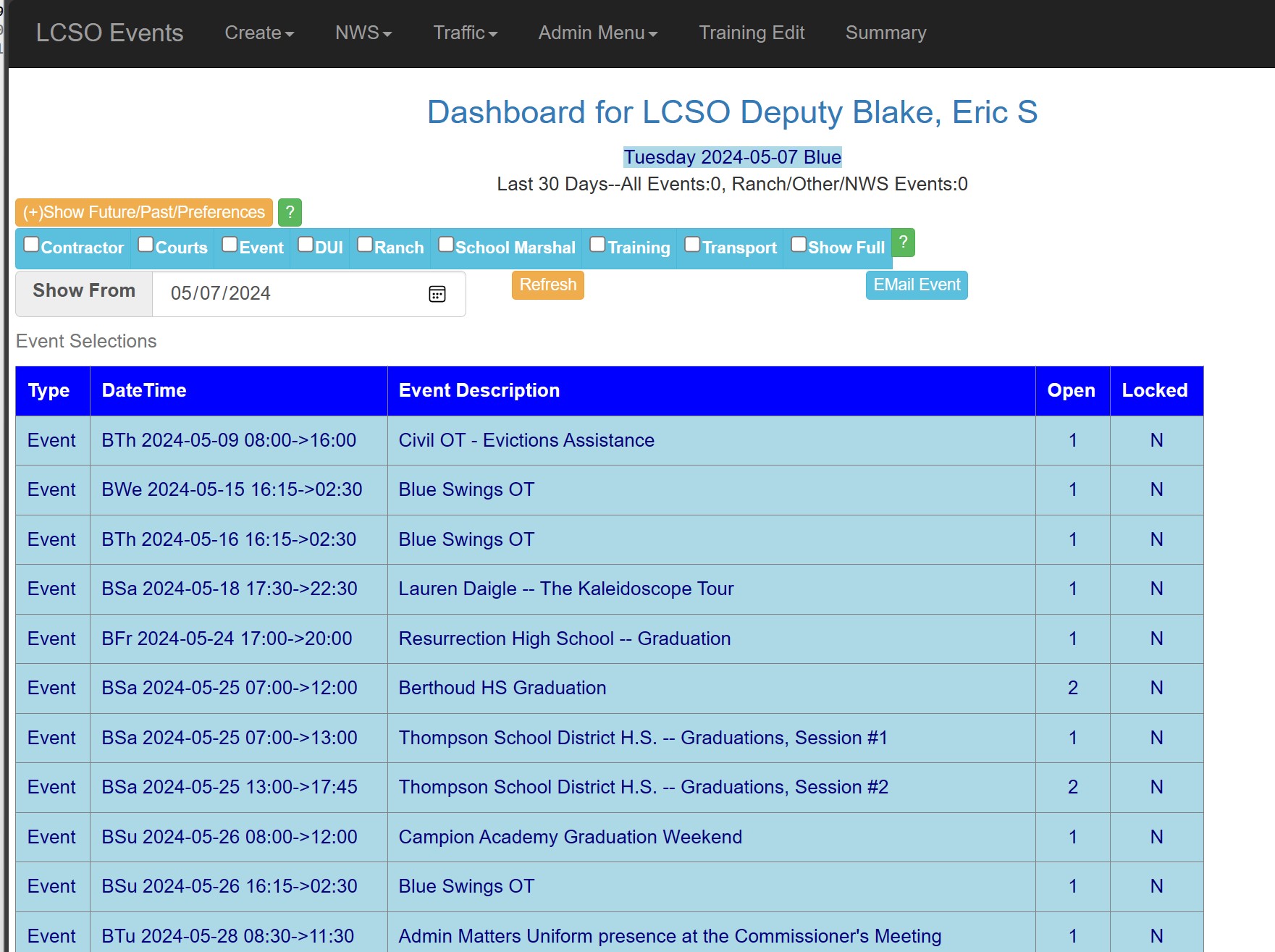Click the green help icon beside Show Future/Past/Preferences
Screen dimensions: 1275x952
click(x=290, y=212)
